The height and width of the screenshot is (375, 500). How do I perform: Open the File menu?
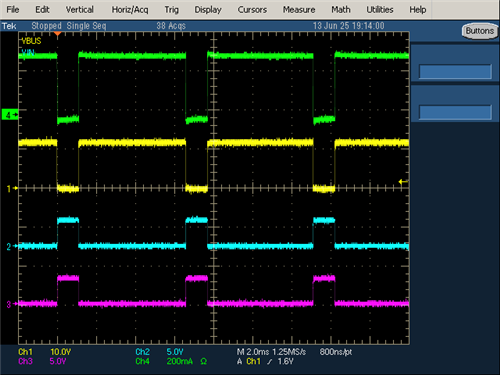coord(13,10)
